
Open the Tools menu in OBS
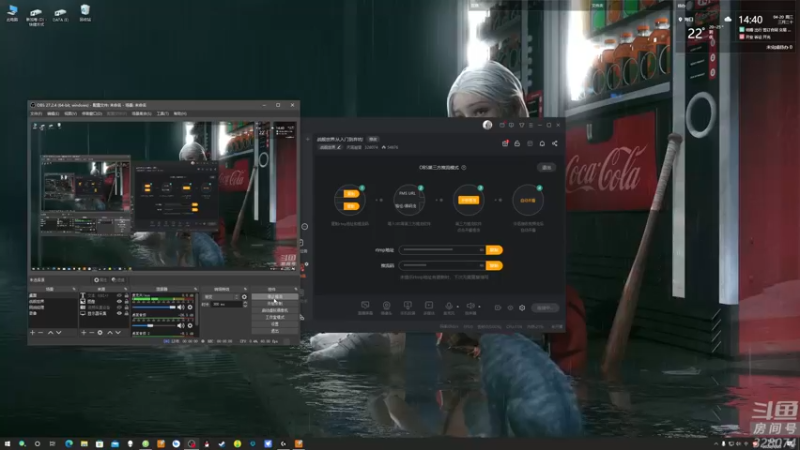pyautogui.click(x=163, y=113)
